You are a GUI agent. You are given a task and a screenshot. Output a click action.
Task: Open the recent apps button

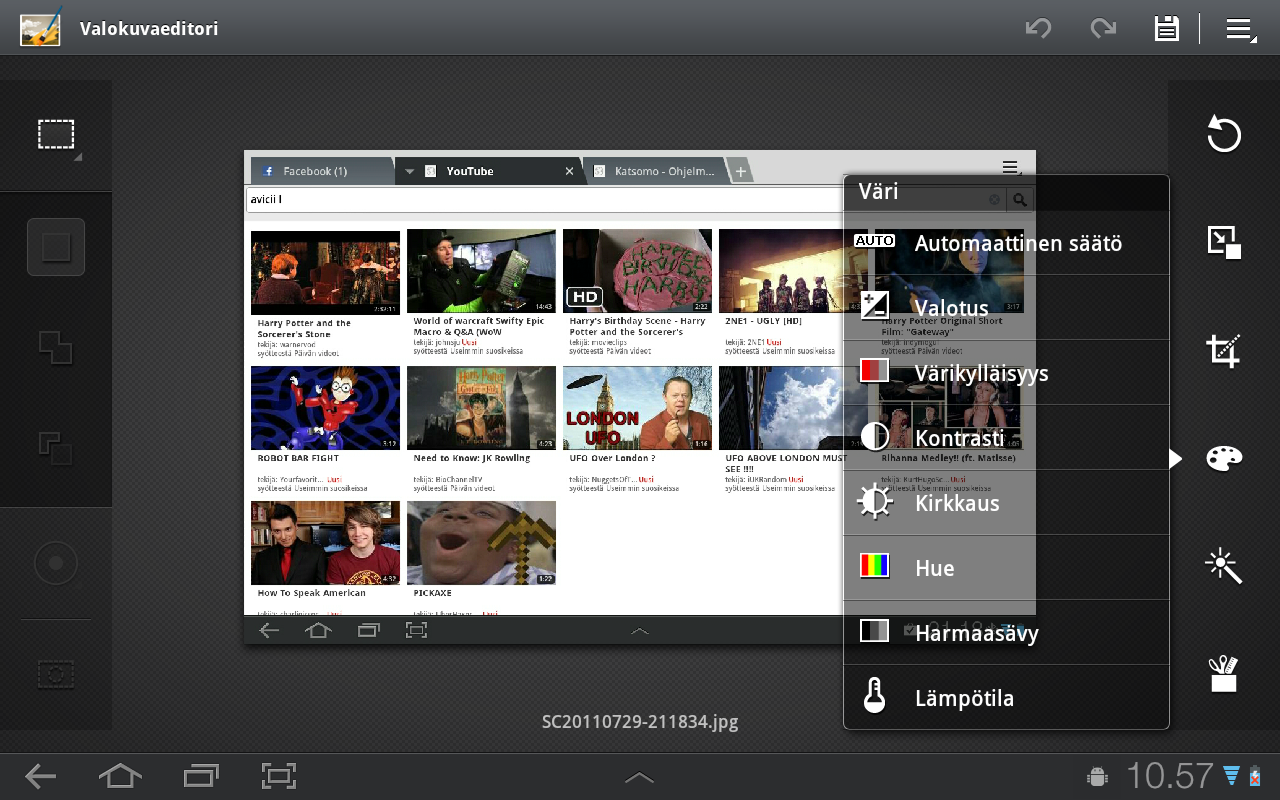coord(201,776)
